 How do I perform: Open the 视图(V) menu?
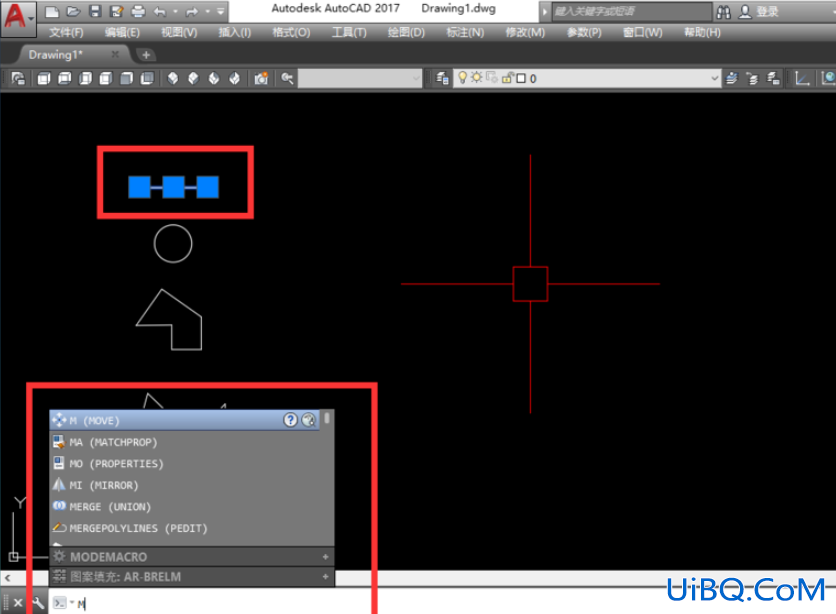pos(179,33)
